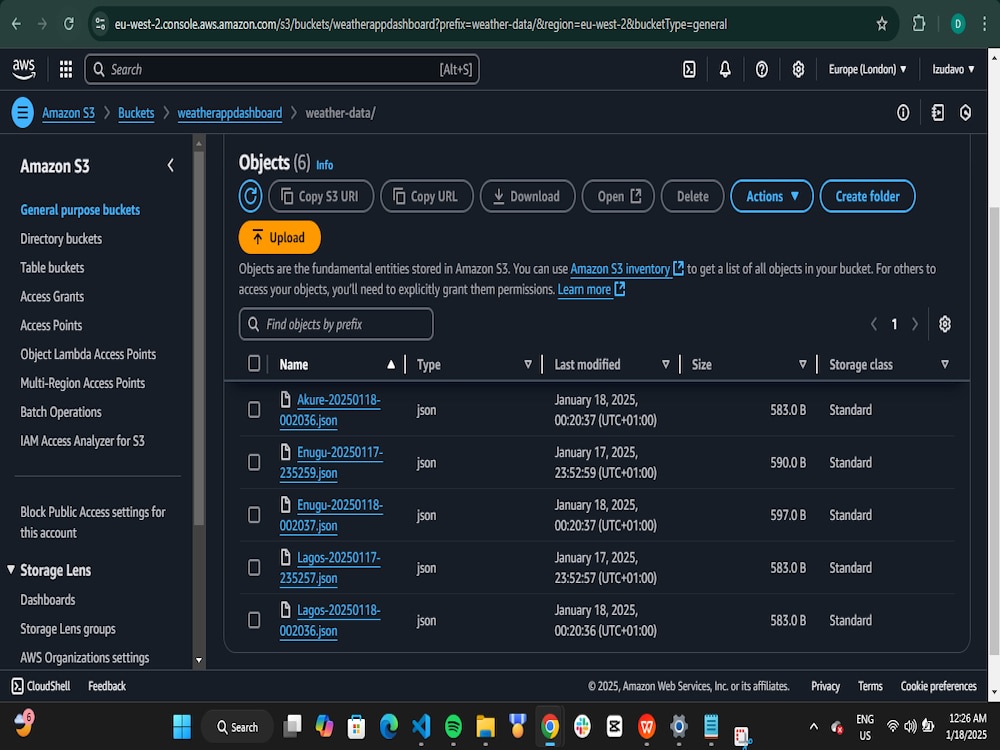Screen dimensions: 1000x750
Task: Refresh the objects list
Action: click(250, 196)
